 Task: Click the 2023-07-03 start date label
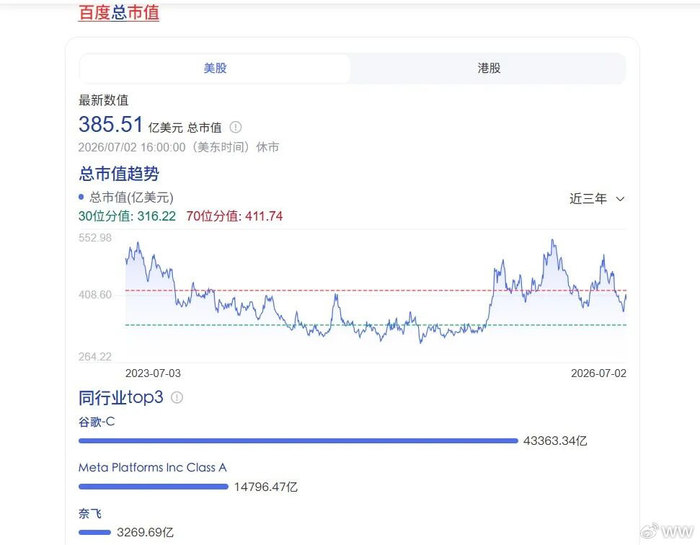[x=153, y=373]
